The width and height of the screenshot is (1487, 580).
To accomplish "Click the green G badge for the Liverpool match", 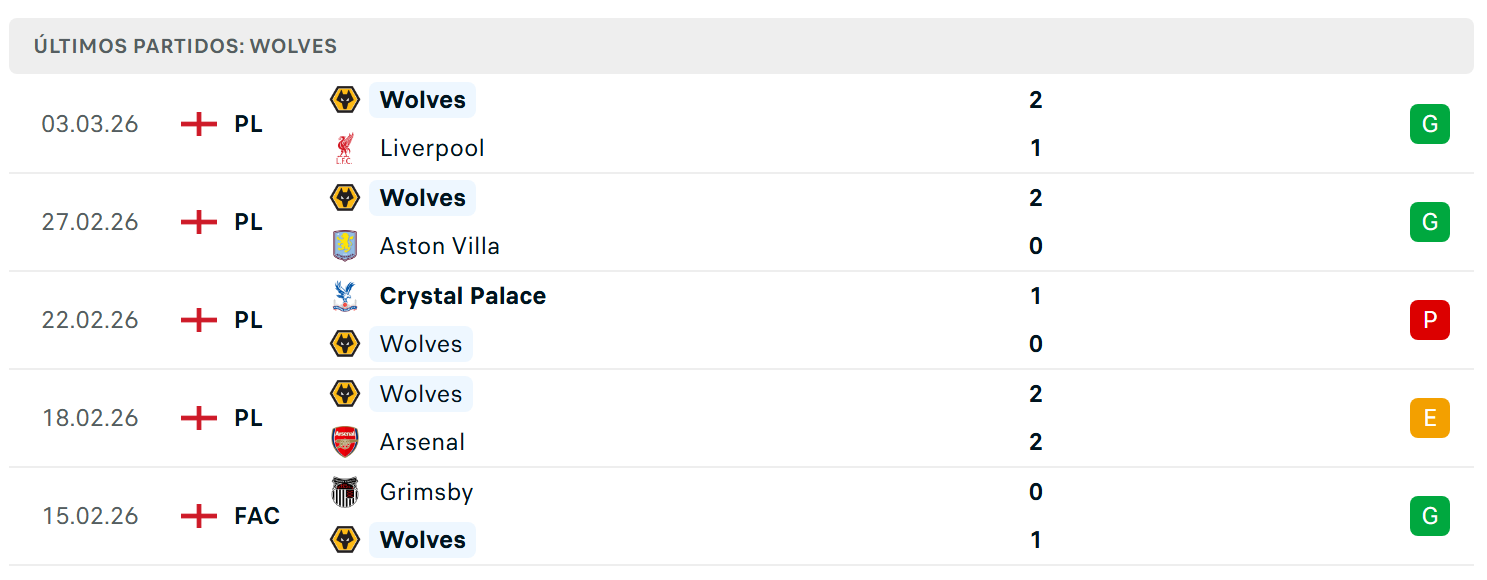I will [x=1430, y=124].
